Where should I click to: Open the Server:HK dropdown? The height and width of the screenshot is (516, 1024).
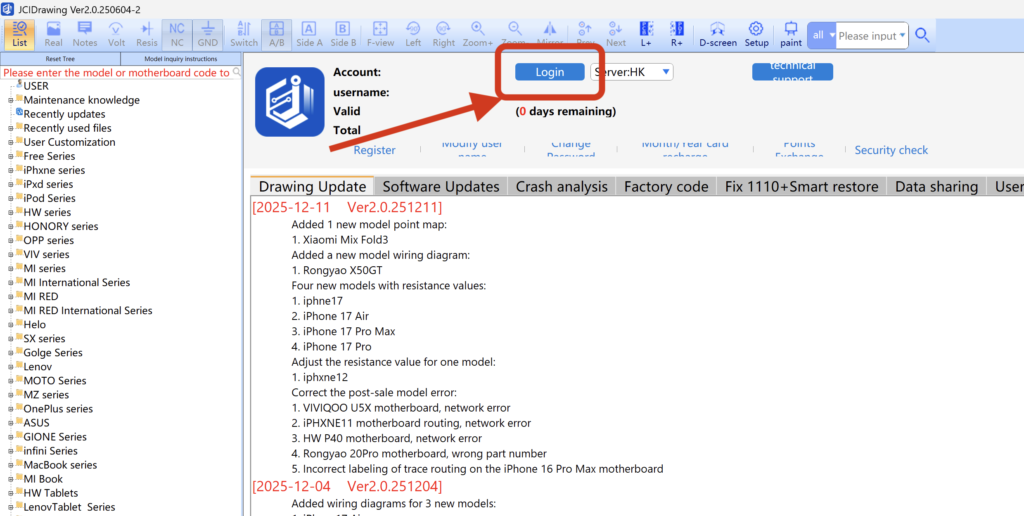click(x=632, y=72)
